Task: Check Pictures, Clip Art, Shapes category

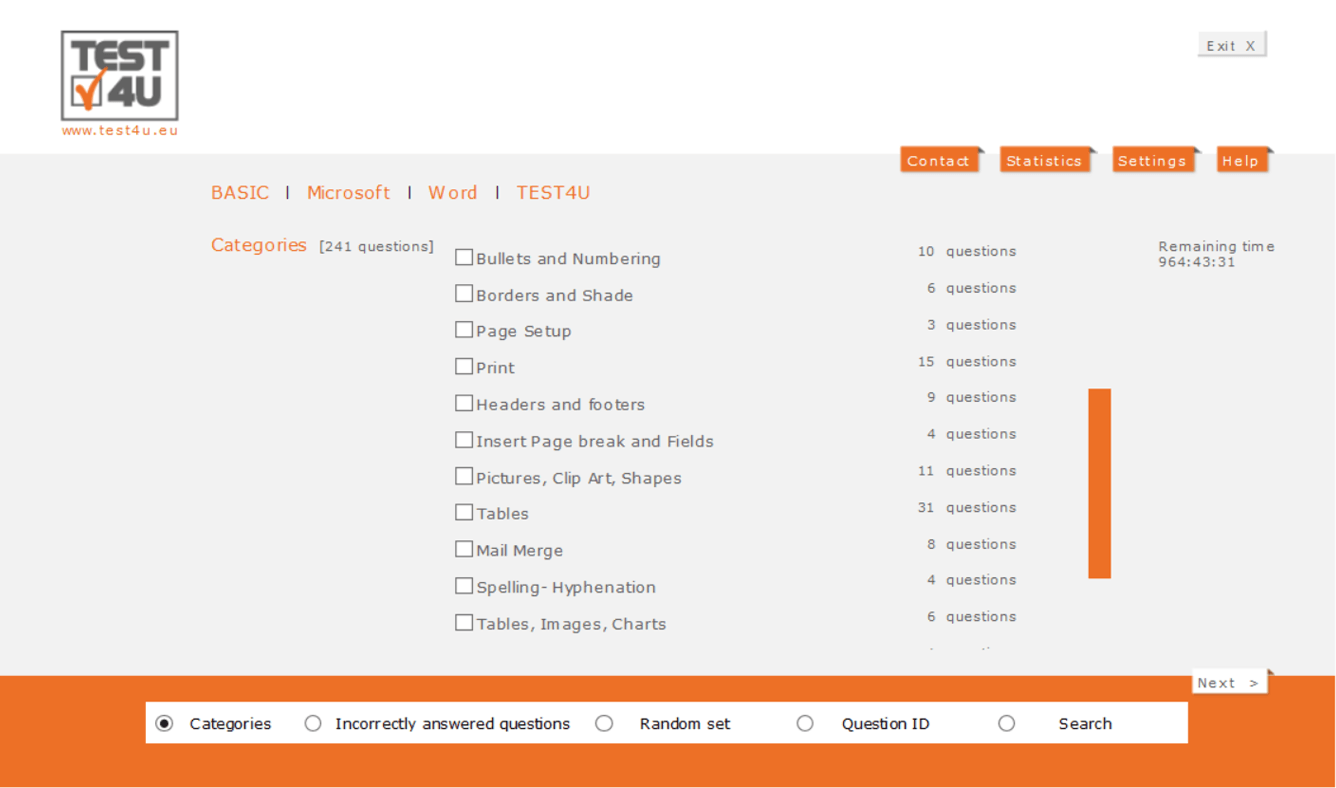Action: tap(464, 476)
